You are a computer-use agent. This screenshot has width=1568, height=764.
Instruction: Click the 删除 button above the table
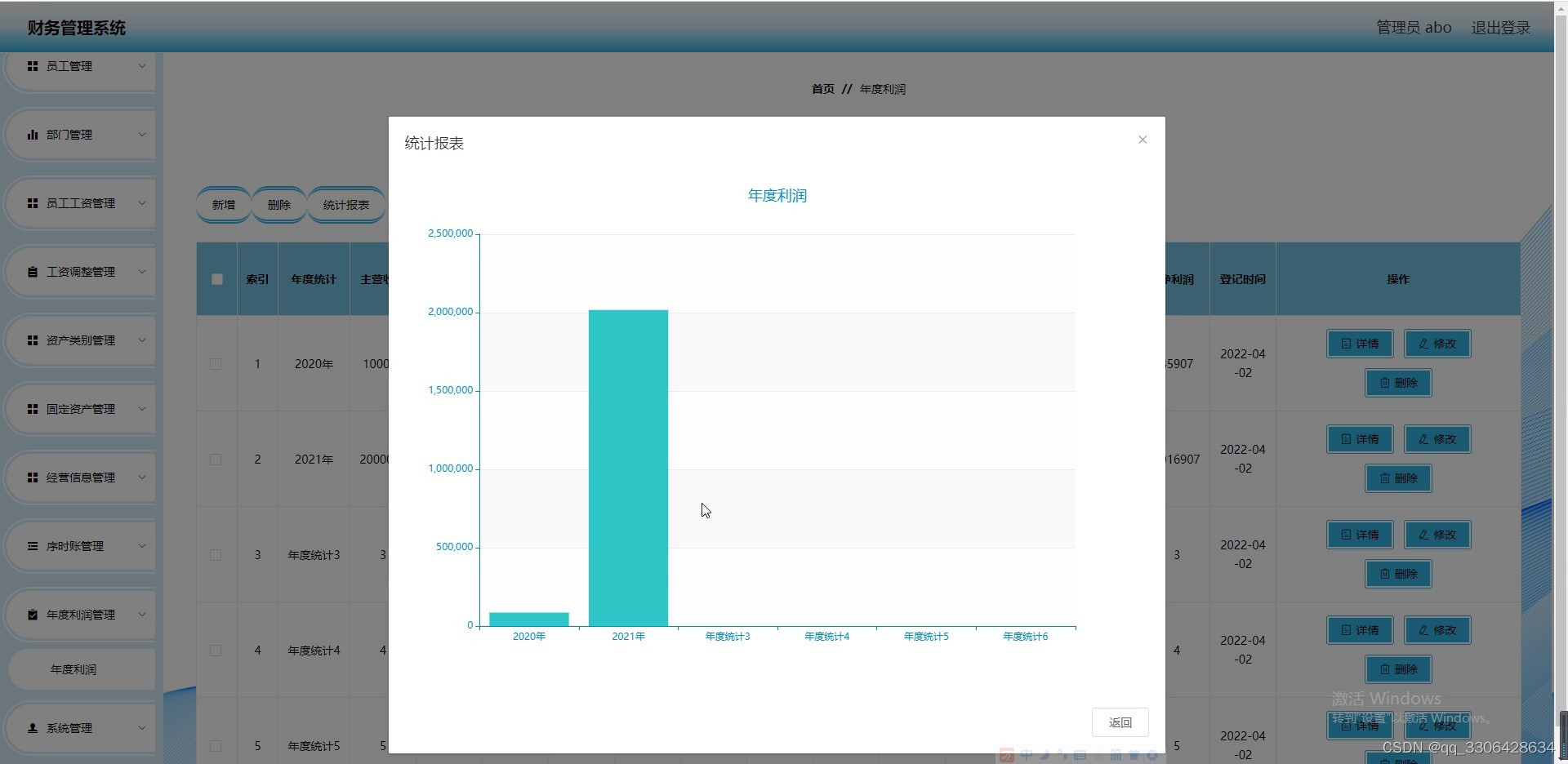coord(279,205)
